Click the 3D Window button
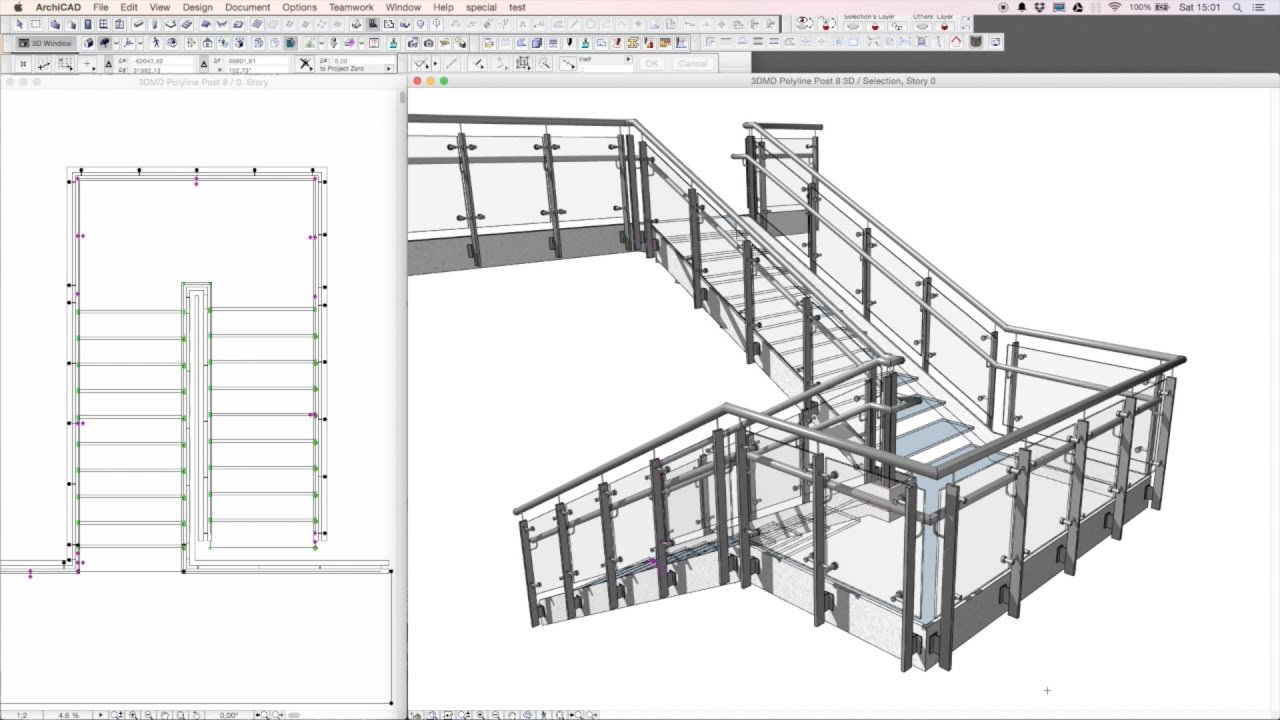1280x720 pixels. point(46,43)
